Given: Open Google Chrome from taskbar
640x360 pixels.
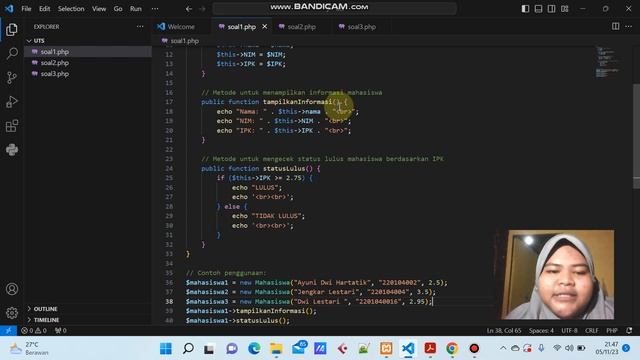Looking at the screenshot, I should coord(452,349).
